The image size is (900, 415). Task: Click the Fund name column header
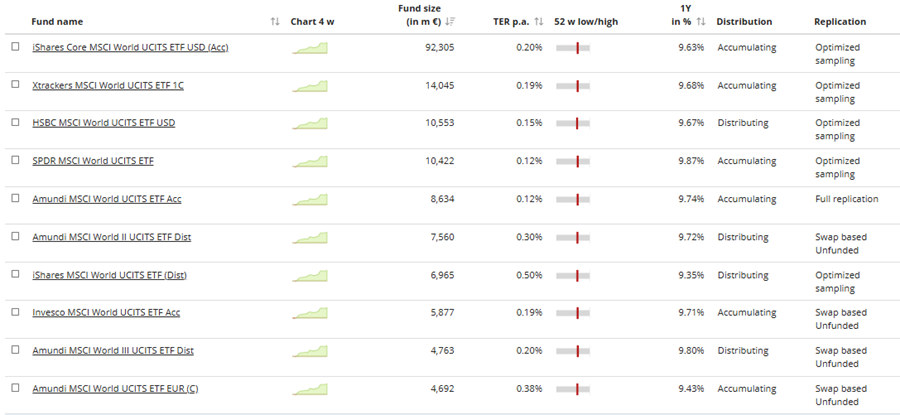coord(57,22)
